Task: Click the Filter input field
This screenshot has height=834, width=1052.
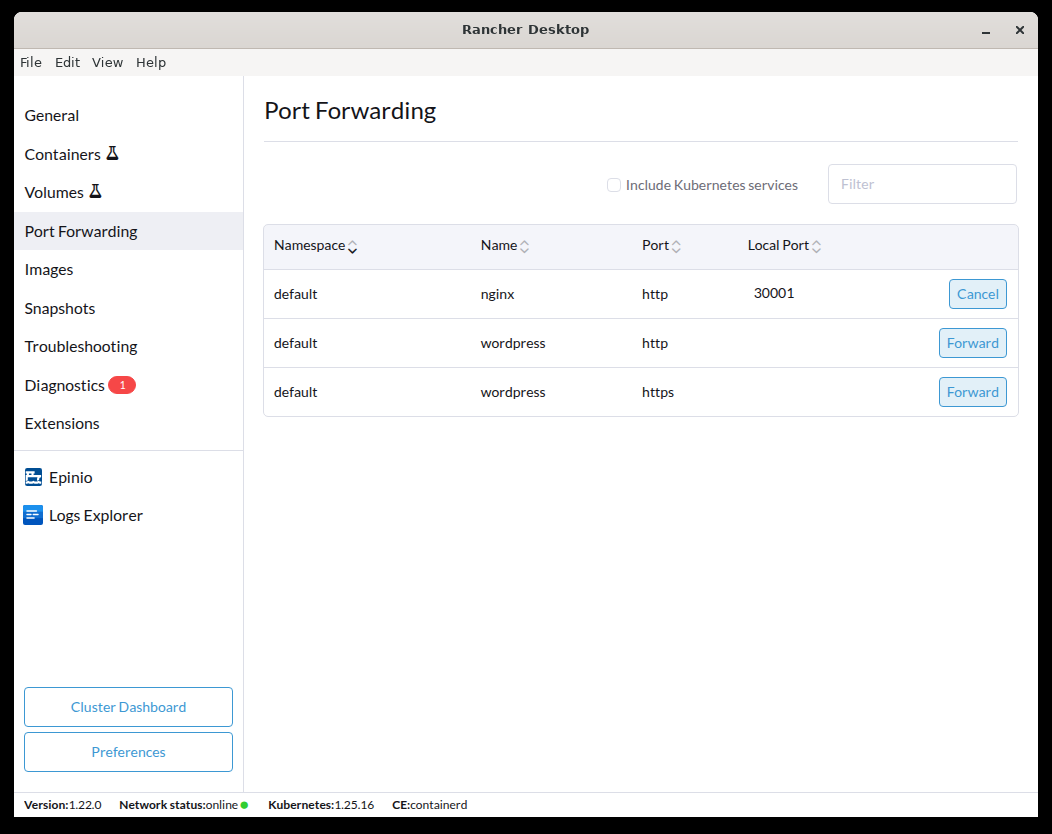Action: (921, 184)
